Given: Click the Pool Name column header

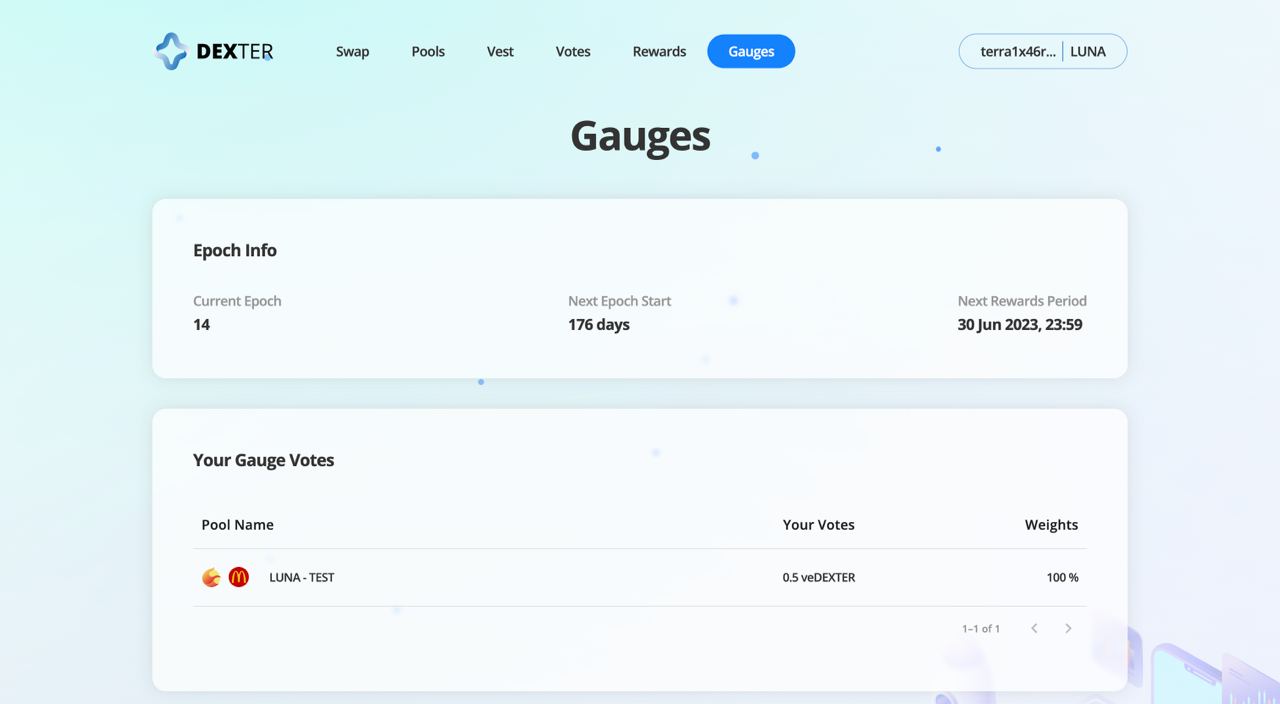Looking at the screenshot, I should 237,524.
